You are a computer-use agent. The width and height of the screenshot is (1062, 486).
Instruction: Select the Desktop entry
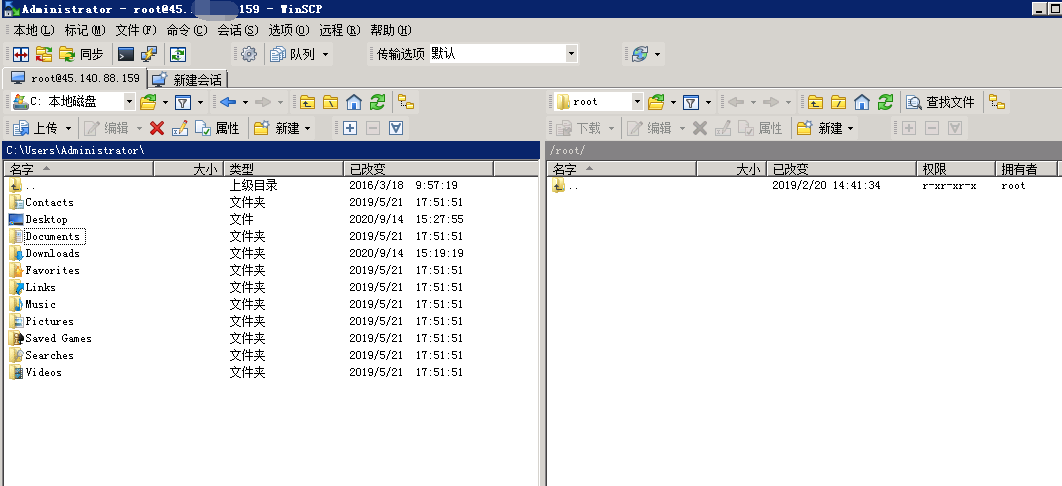point(46,219)
